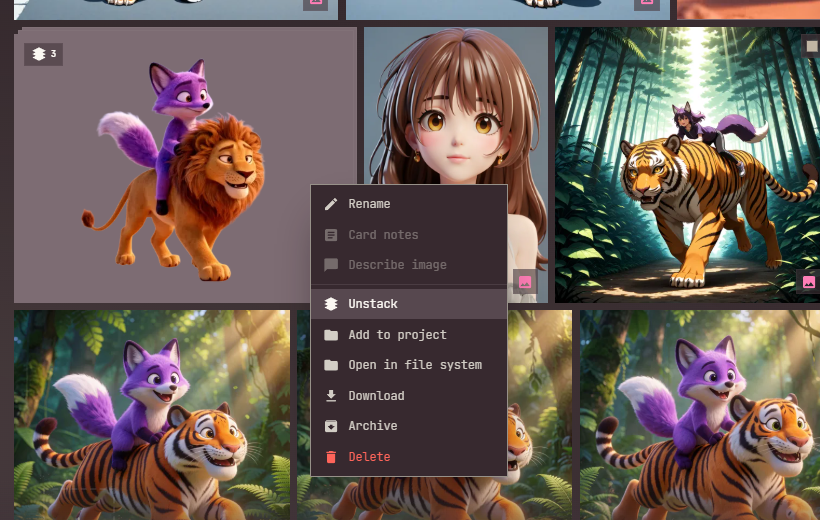Click the red Delete menu entry
The image size is (820, 520).
[408, 457]
